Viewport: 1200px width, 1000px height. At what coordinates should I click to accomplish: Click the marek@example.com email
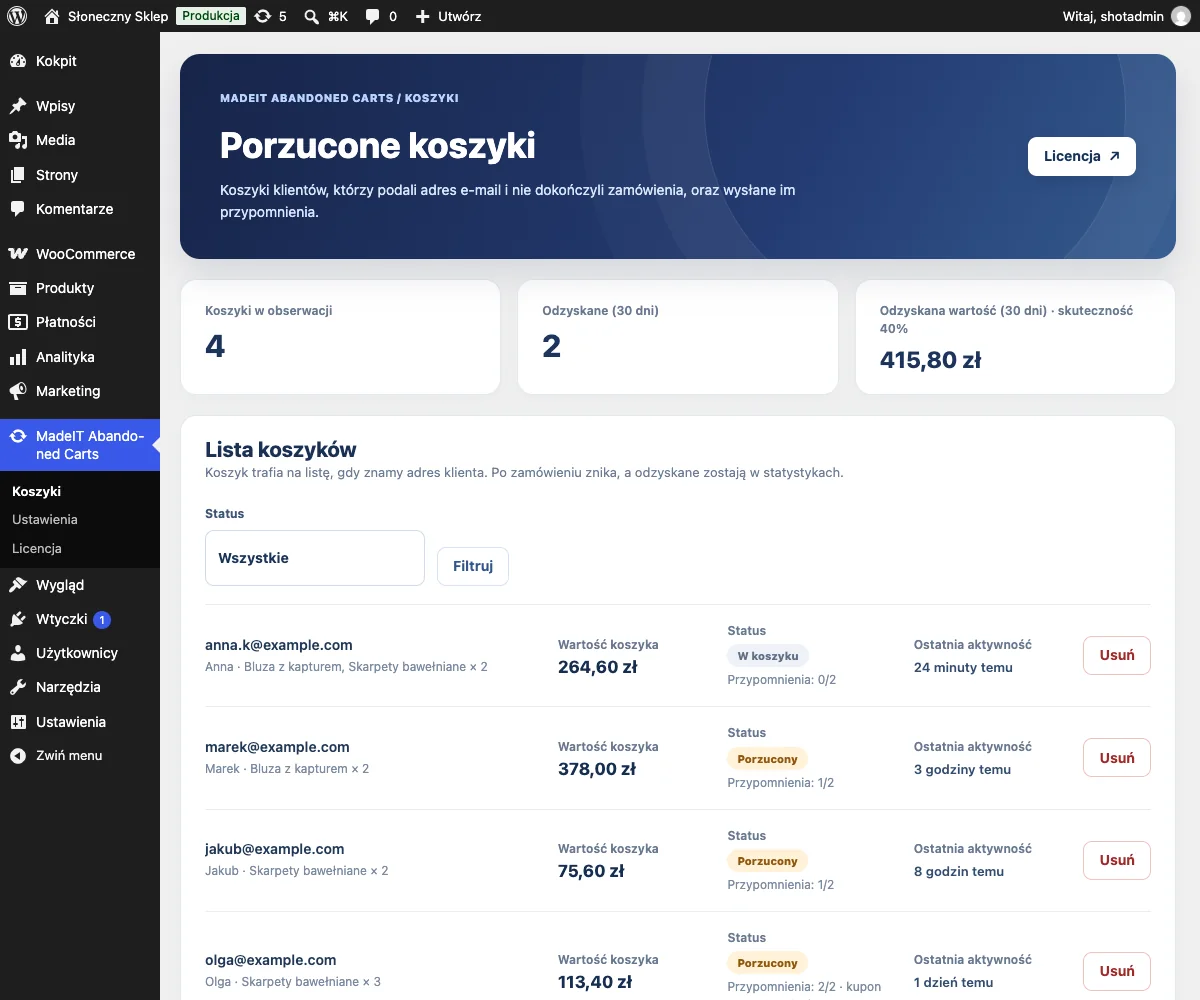click(277, 747)
